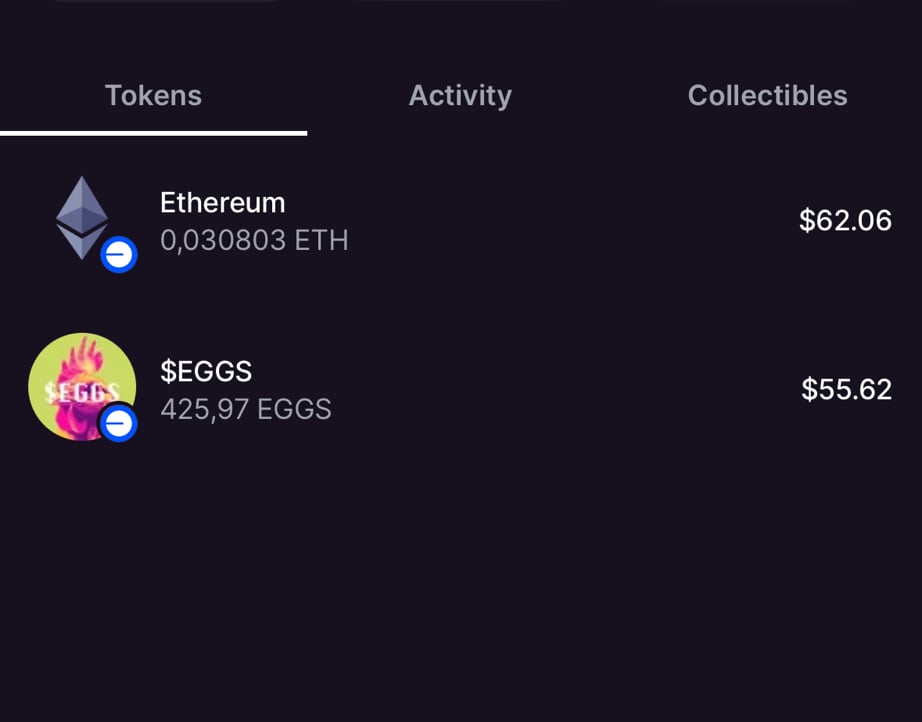The height and width of the screenshot is (722, 922).
Task: Switch to the Tokens tab
Action: click(x=153, y=96)
